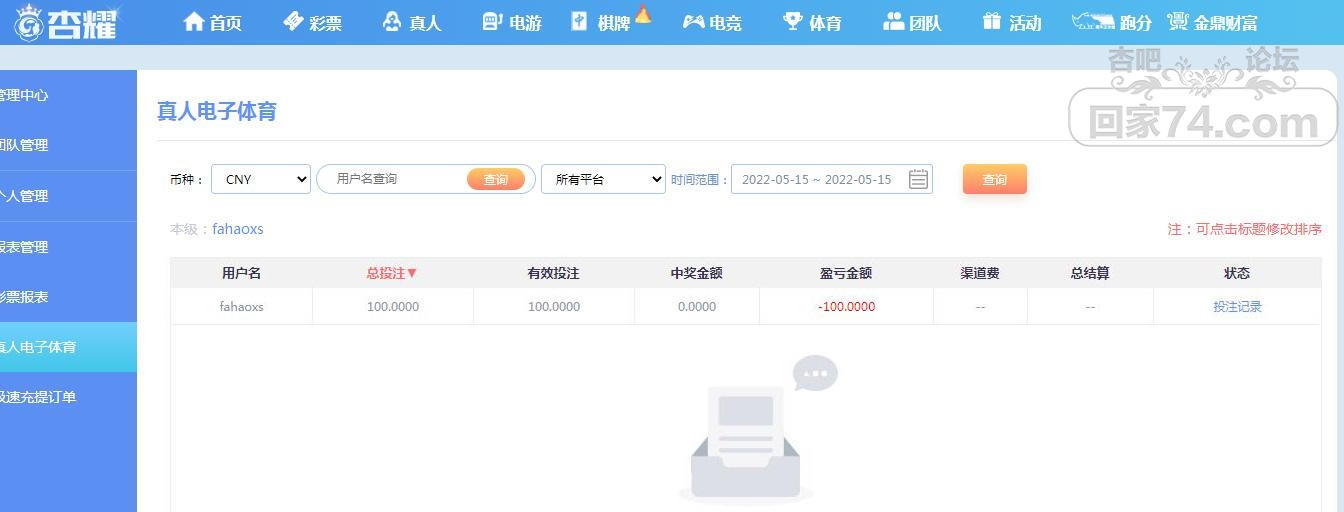Select 团队管理 in the left sidebar

24,145
